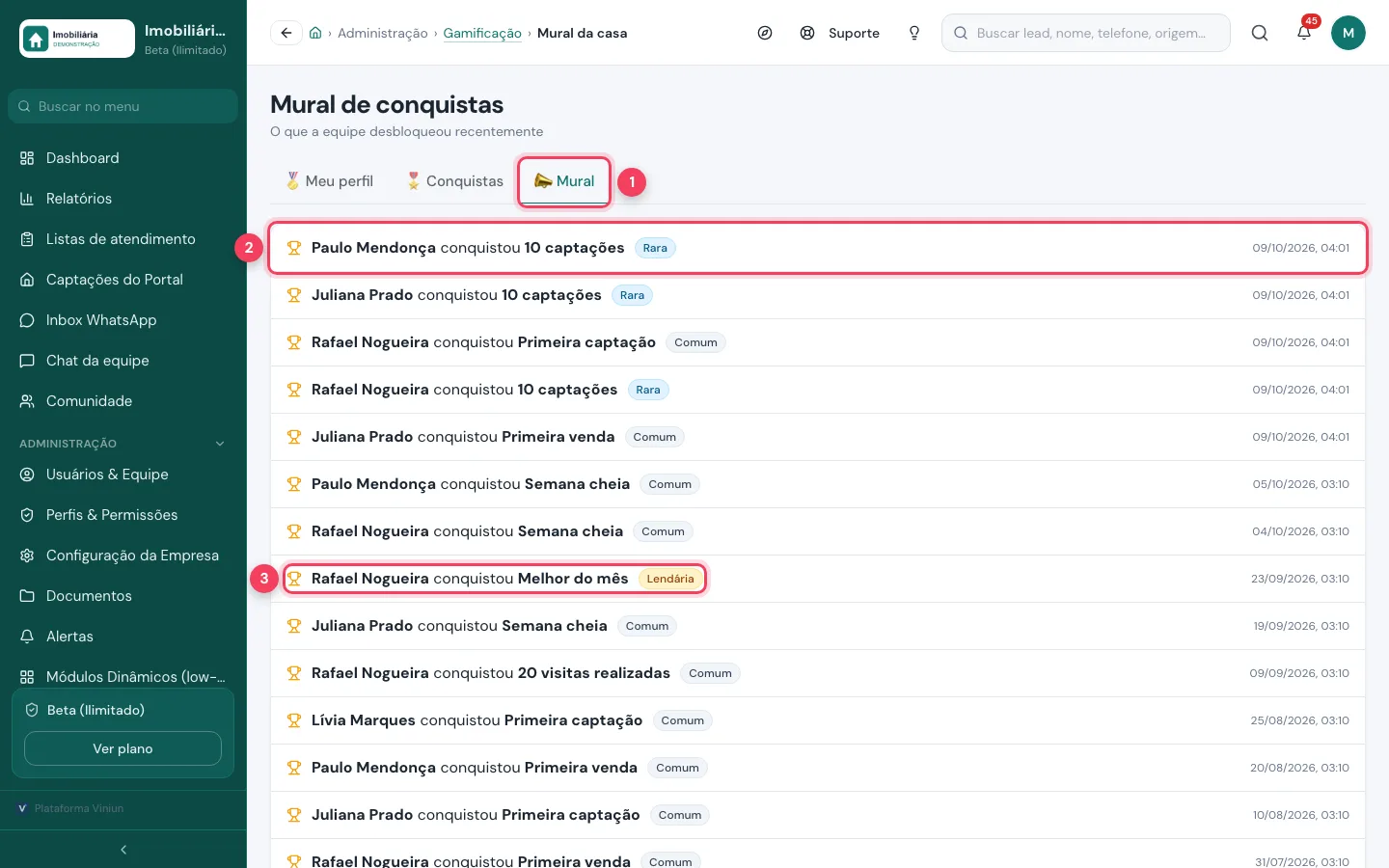The image size is (1389, 868).
Task: Open the user avatar M menu
Action: tap(1348, 33)
